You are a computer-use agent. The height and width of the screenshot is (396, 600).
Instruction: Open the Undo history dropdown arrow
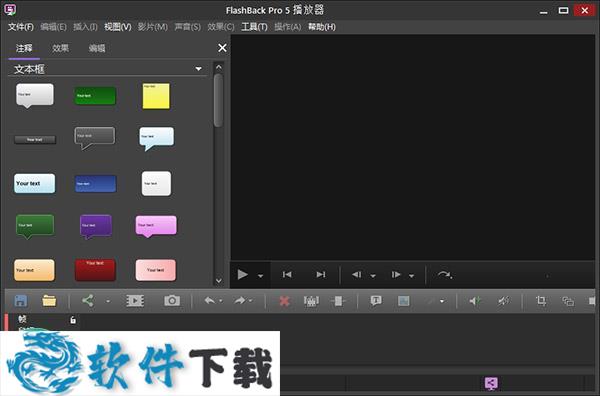coord(221,301)
